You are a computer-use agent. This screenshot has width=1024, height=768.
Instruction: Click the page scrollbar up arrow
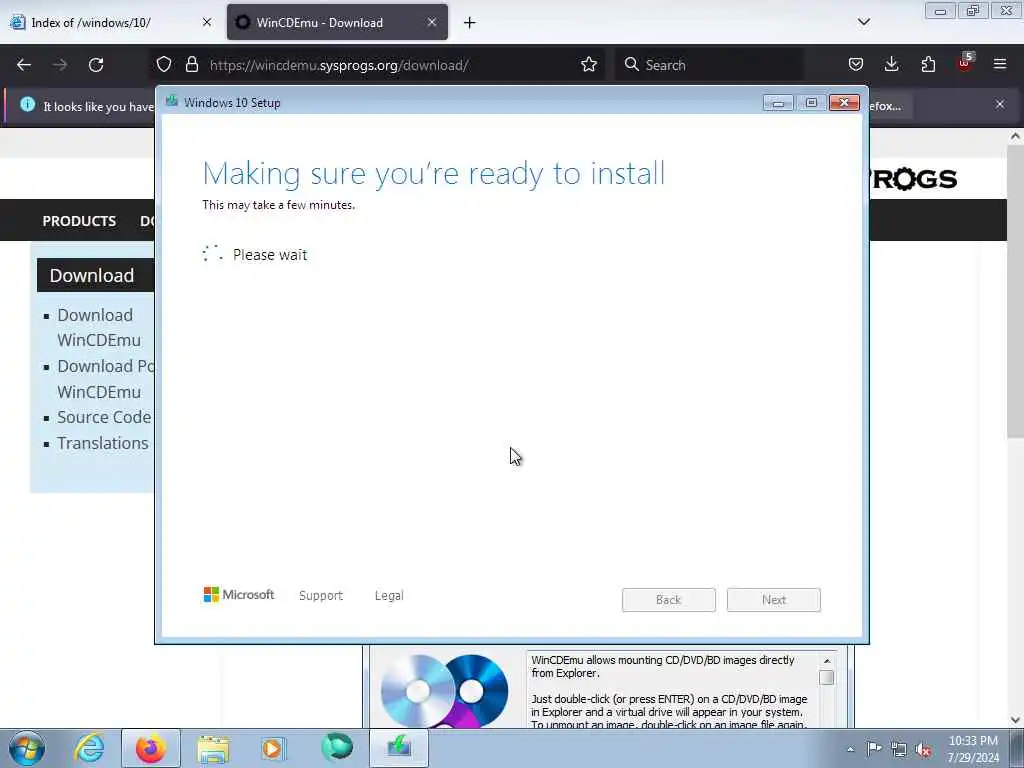(x=1015, y=136)
